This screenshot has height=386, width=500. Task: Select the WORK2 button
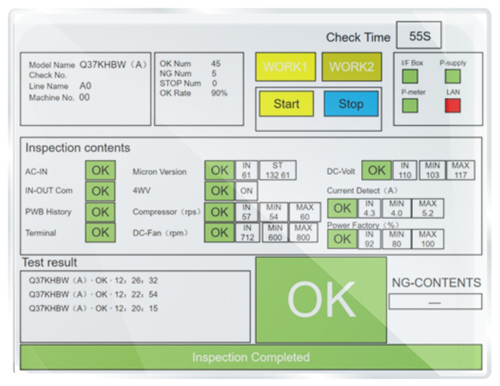352,67
